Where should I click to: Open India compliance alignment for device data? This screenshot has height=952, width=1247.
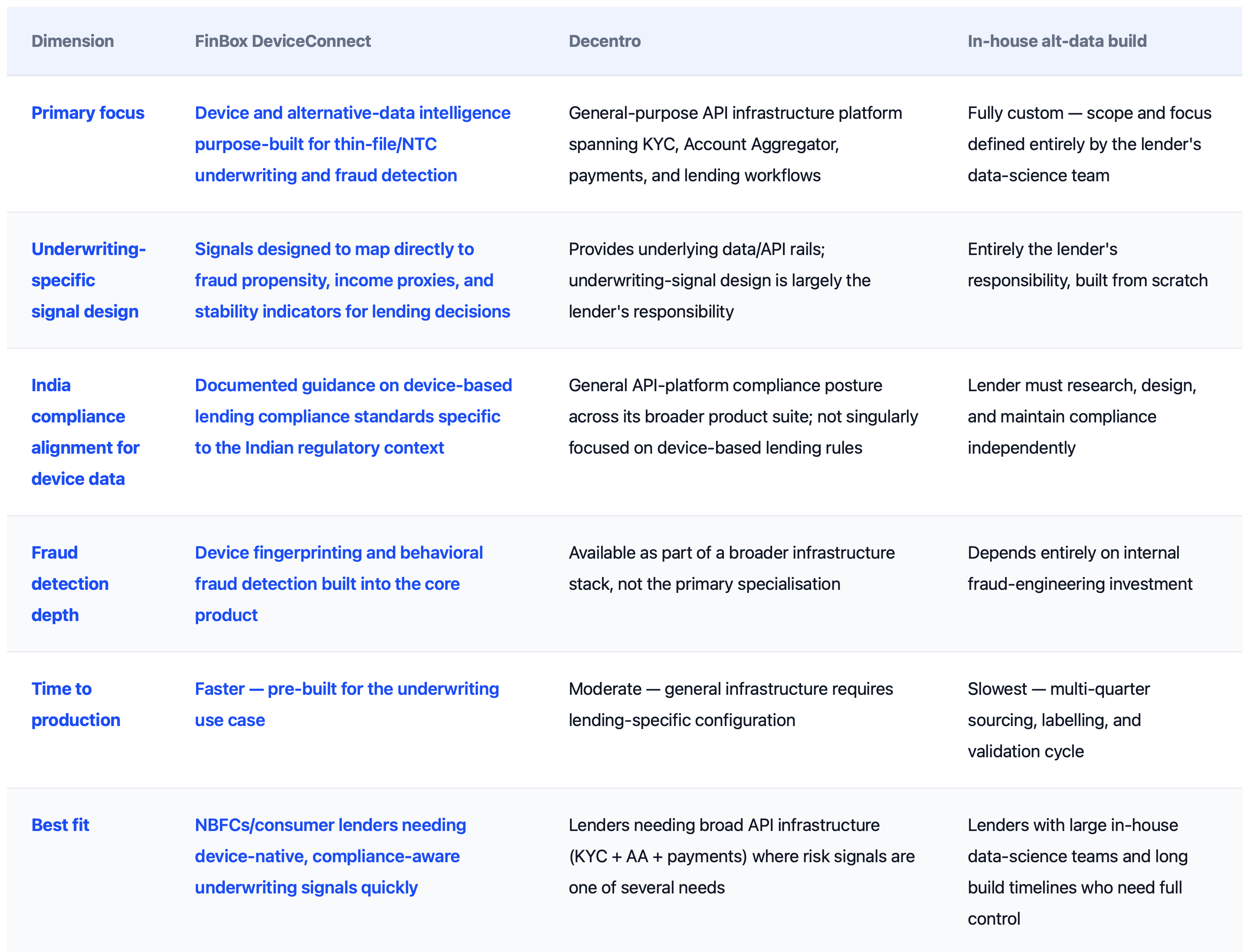[x=85, y=432]
